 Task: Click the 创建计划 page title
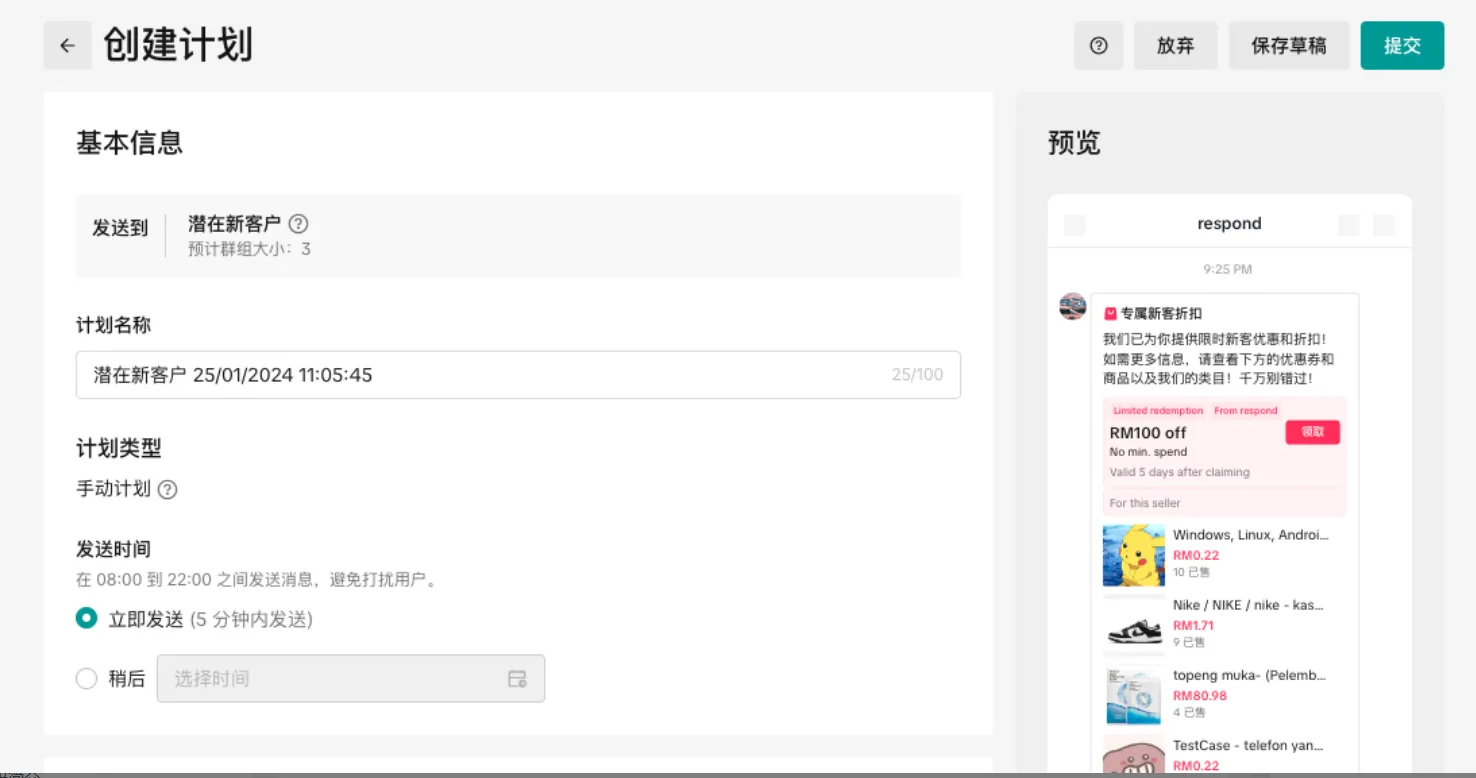click(178, 45)
